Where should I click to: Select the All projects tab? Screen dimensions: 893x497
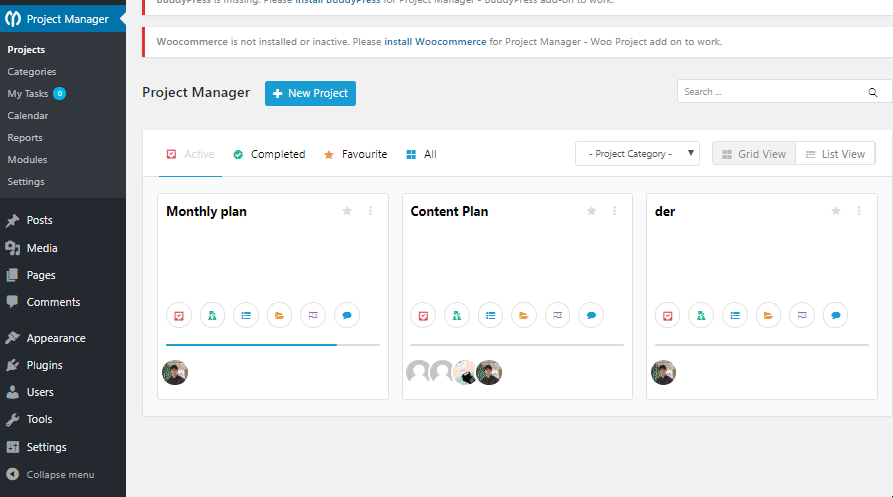(421, 154)
